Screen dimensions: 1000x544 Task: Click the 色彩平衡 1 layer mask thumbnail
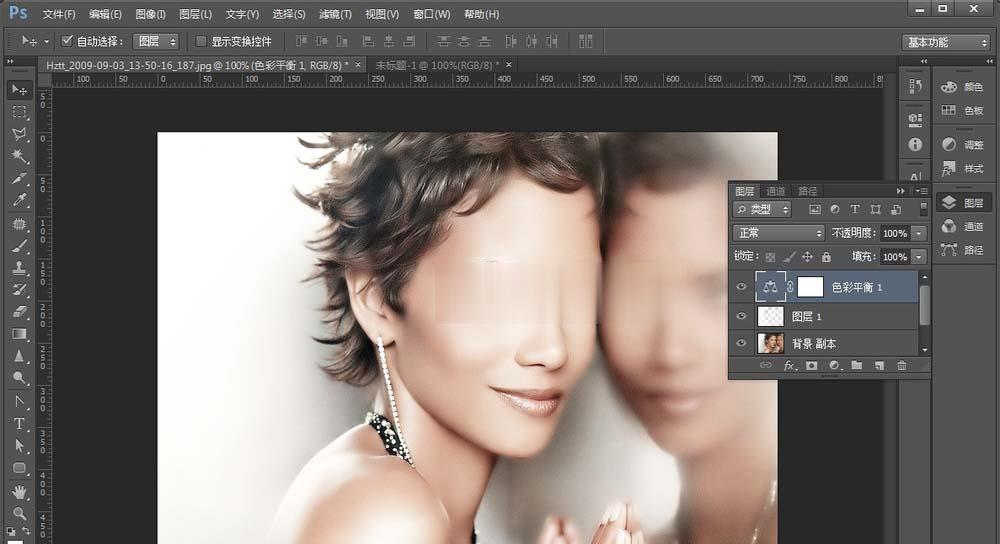tap(811, 287)
